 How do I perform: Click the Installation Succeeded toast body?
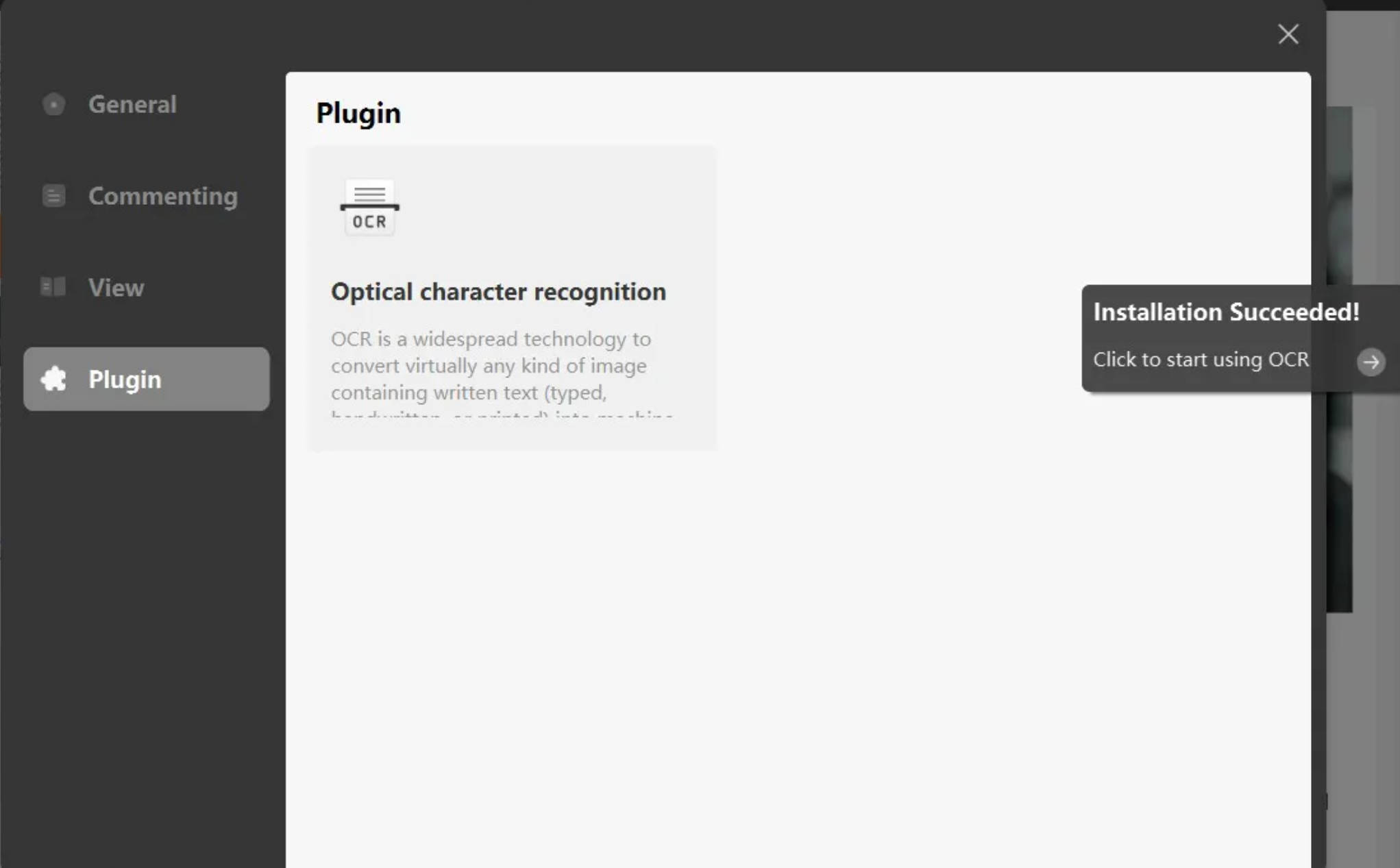pos(1241,338)
